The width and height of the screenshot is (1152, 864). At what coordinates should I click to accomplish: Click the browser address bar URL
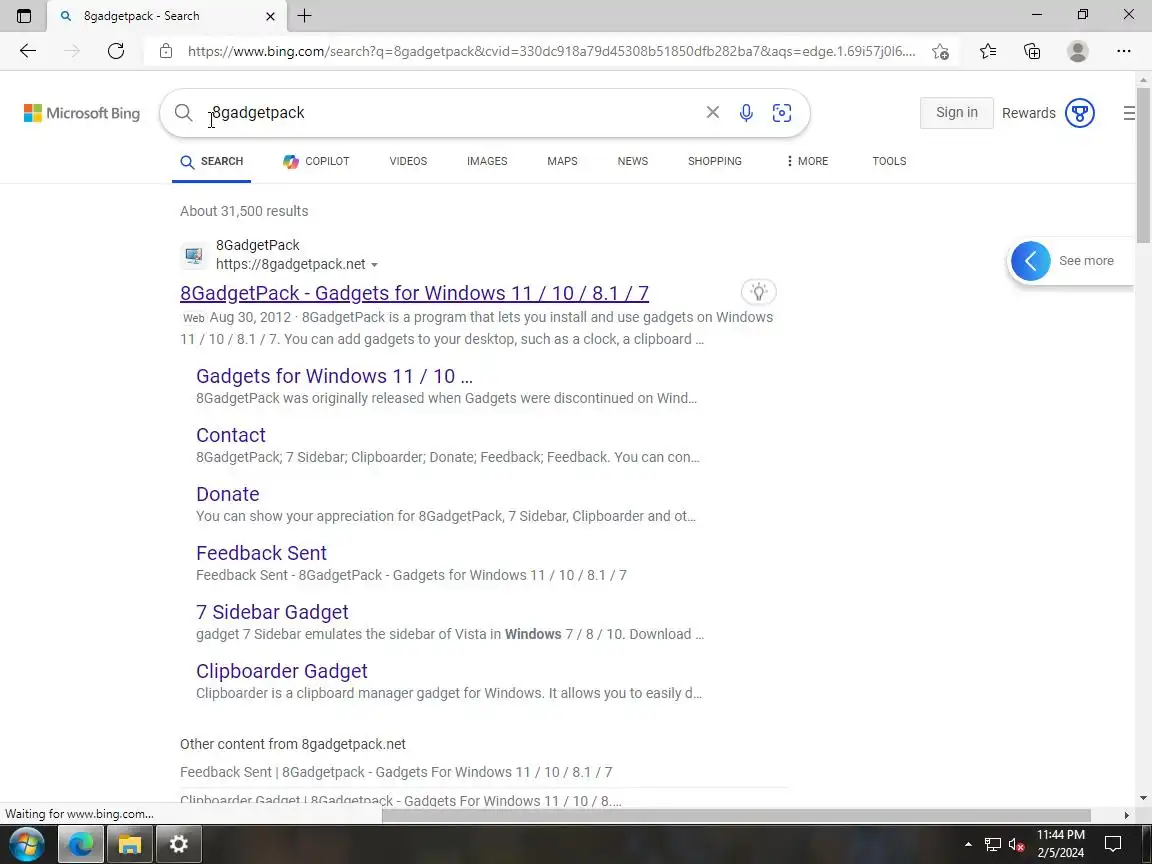click(551, 51)
